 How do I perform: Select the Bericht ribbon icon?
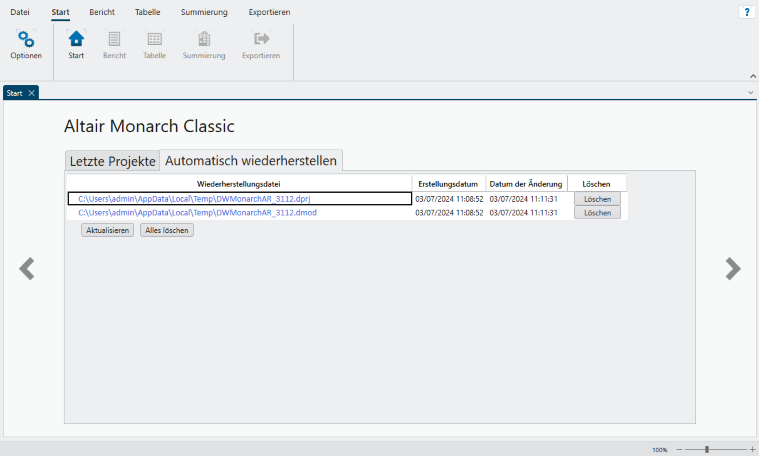(114, 40)
